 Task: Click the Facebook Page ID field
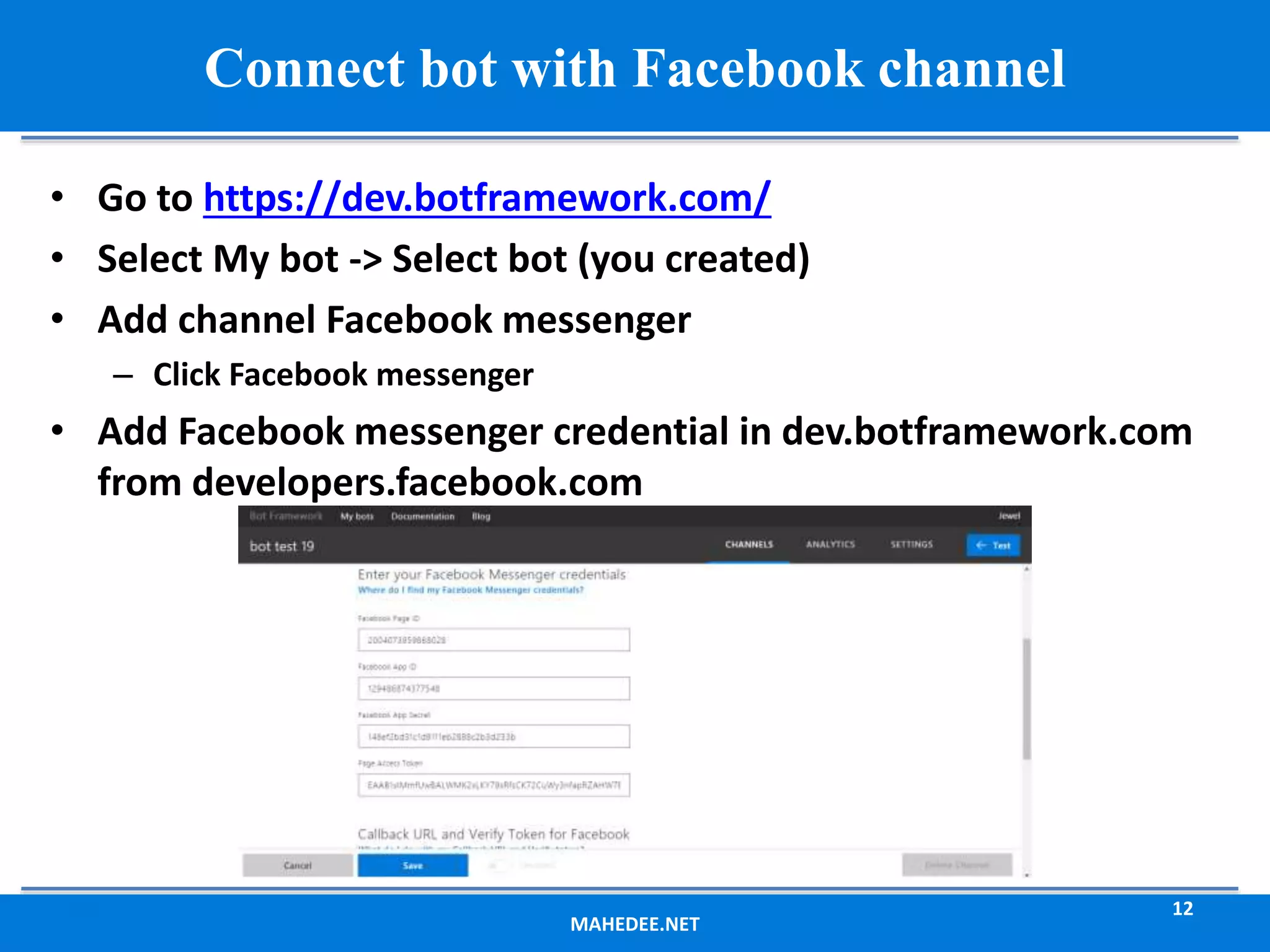(494, 640)
